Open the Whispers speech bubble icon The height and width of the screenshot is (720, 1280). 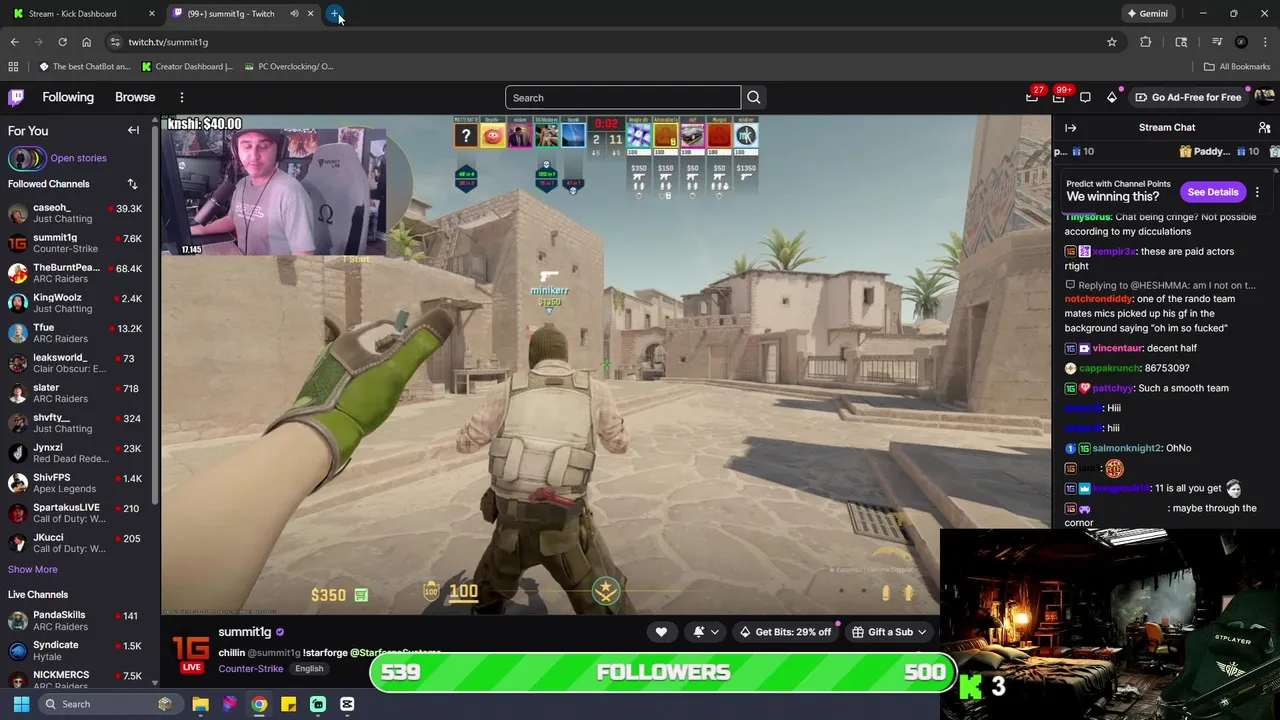pyautogui.click(x=1085, y=97)
